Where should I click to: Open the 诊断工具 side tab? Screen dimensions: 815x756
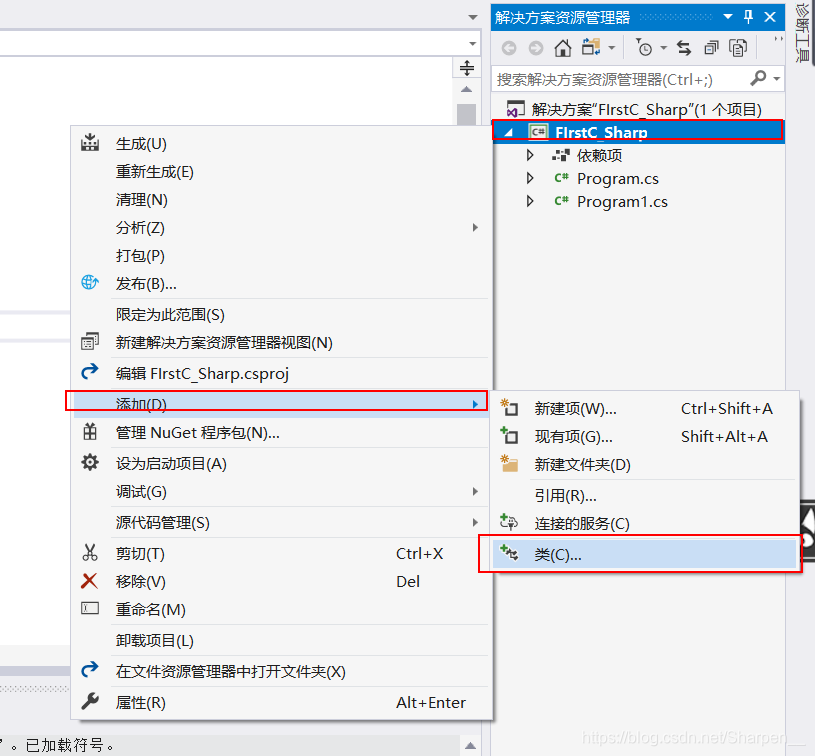(x=803, y=32)
